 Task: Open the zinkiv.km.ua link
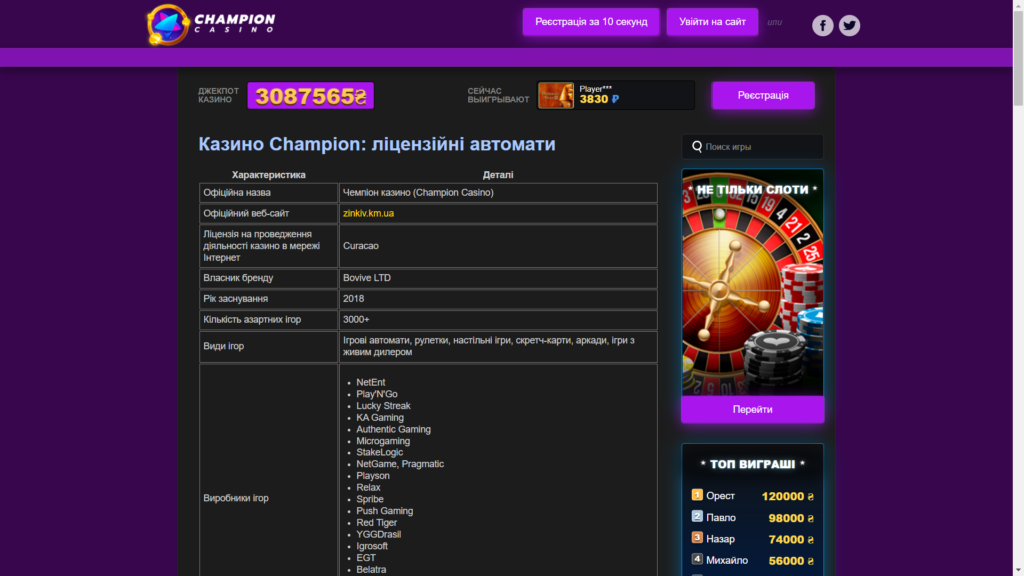pos(368,214)
